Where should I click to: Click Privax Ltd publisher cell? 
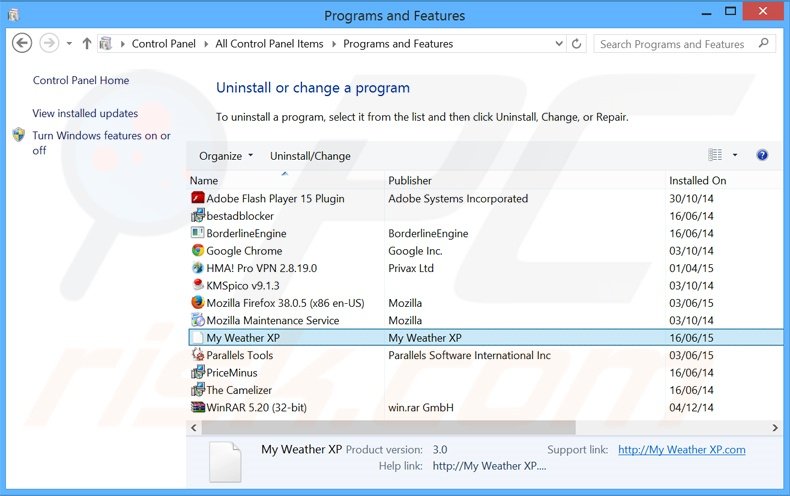[411, 268]
